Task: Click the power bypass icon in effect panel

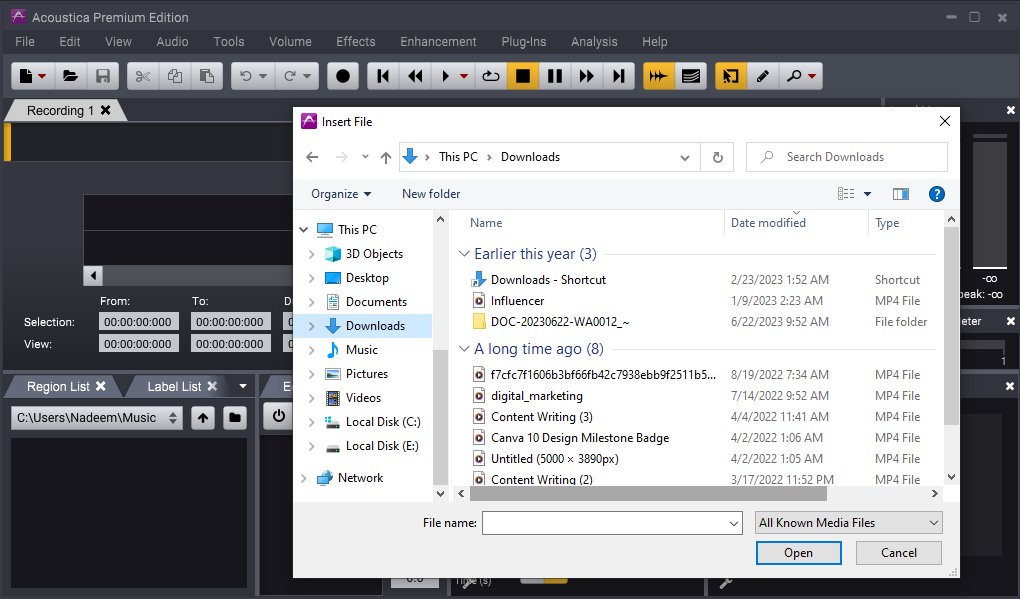Action: pyautogui.click(x=278, y=416)
